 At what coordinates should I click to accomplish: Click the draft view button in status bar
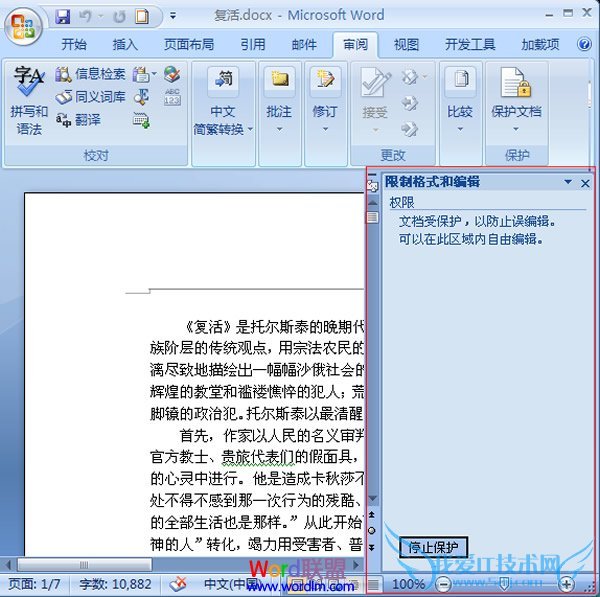(x=373, y=584)
